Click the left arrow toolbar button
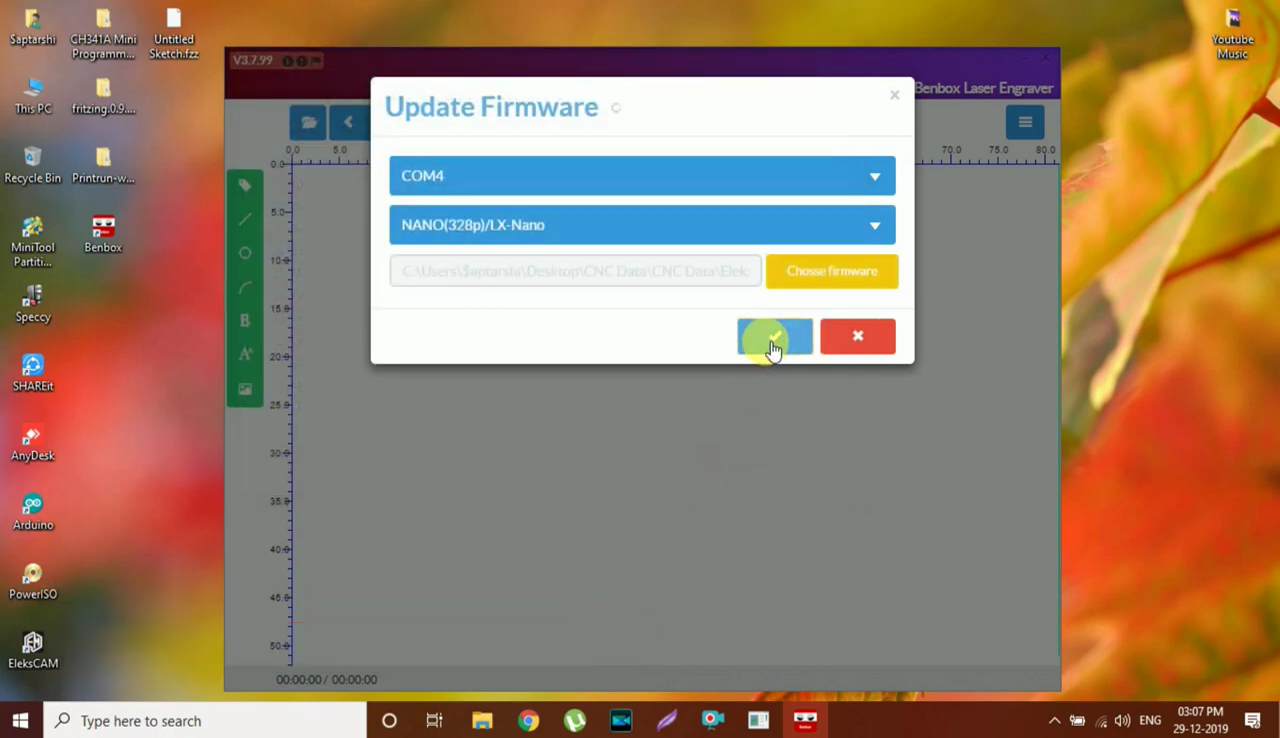 pyautogui.click(x=348, y=122)
